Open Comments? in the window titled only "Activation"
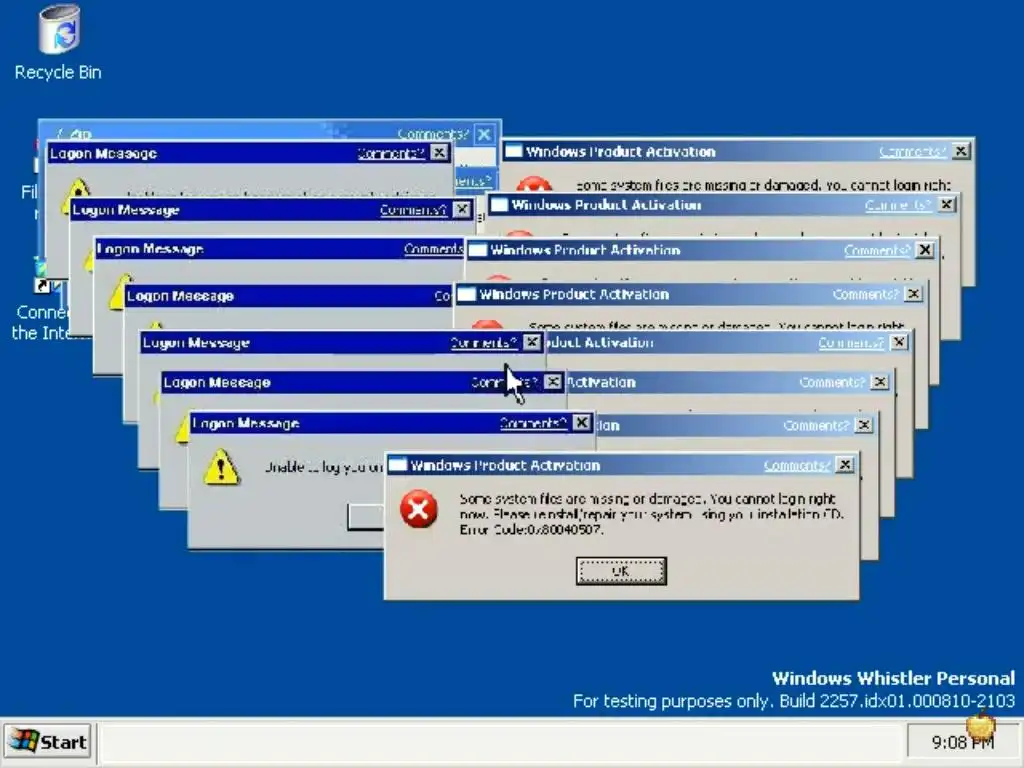Image resolution: width=1024 pixels, height=768 pixels. [832, 382]
